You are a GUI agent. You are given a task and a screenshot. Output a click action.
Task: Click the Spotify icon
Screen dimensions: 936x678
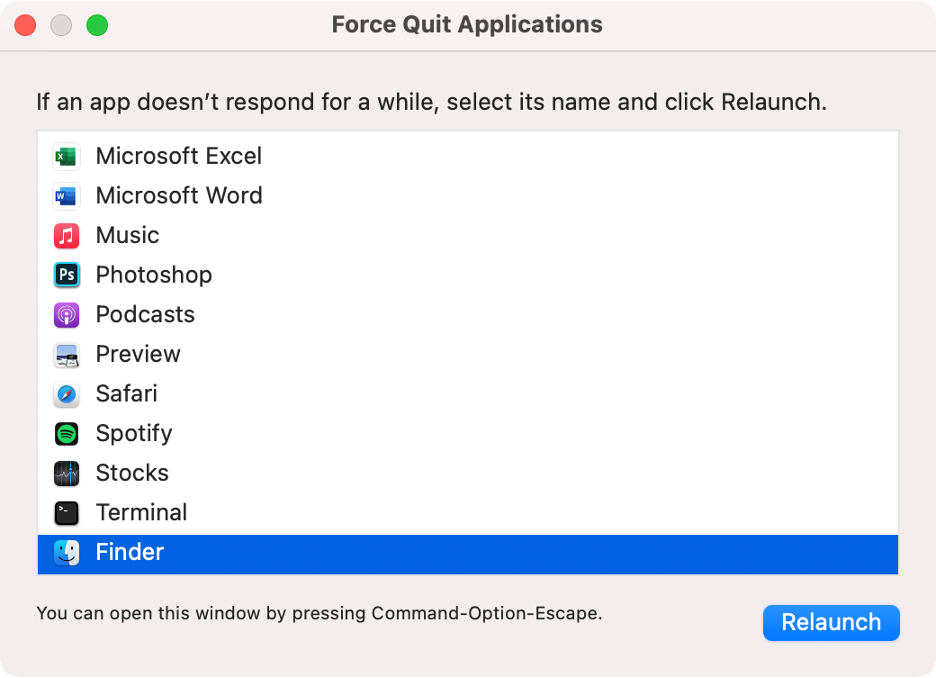coord(65,433)
